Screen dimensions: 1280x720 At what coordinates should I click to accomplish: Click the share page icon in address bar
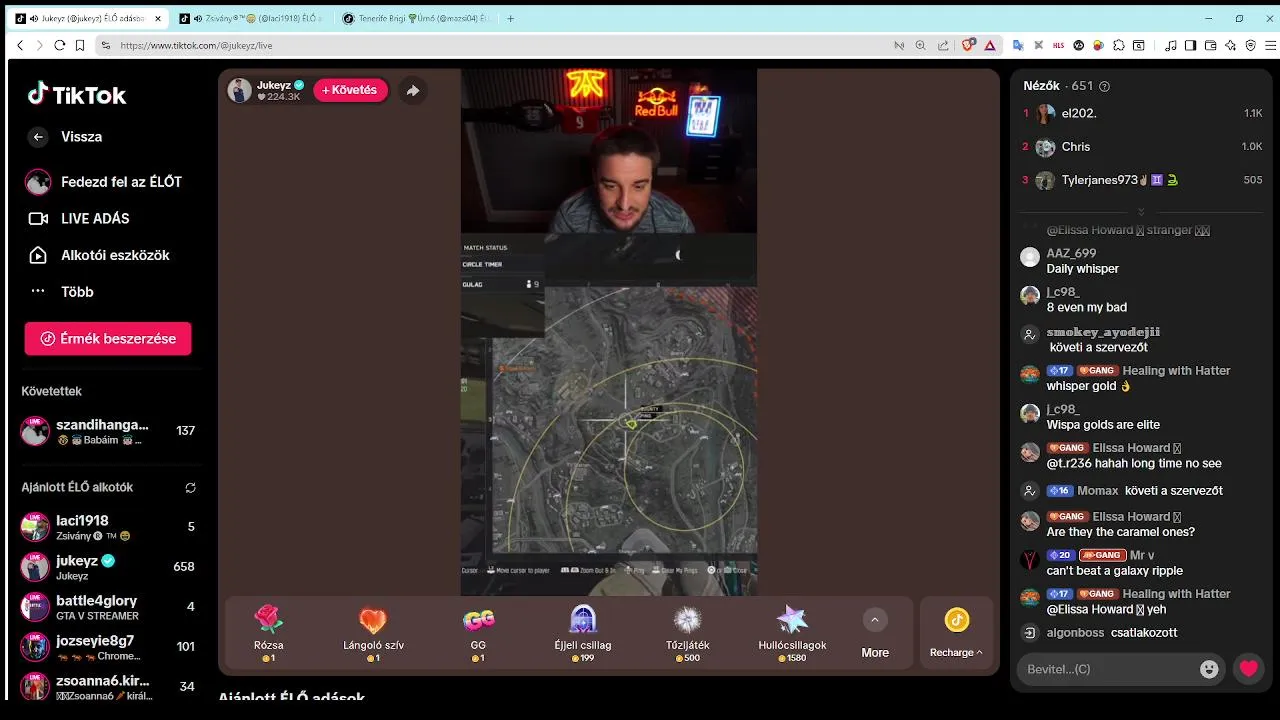(943, 45)
